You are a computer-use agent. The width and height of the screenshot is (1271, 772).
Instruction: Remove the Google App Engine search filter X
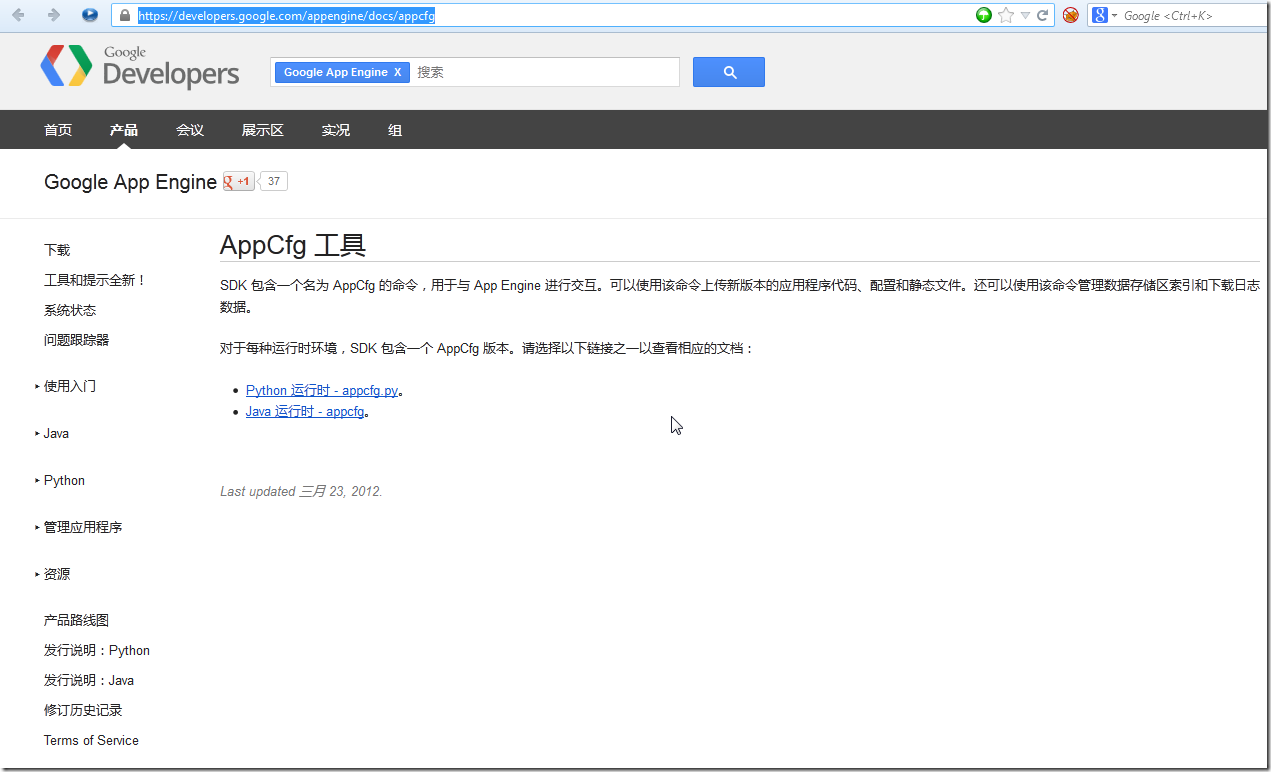[x=397, y=72]
